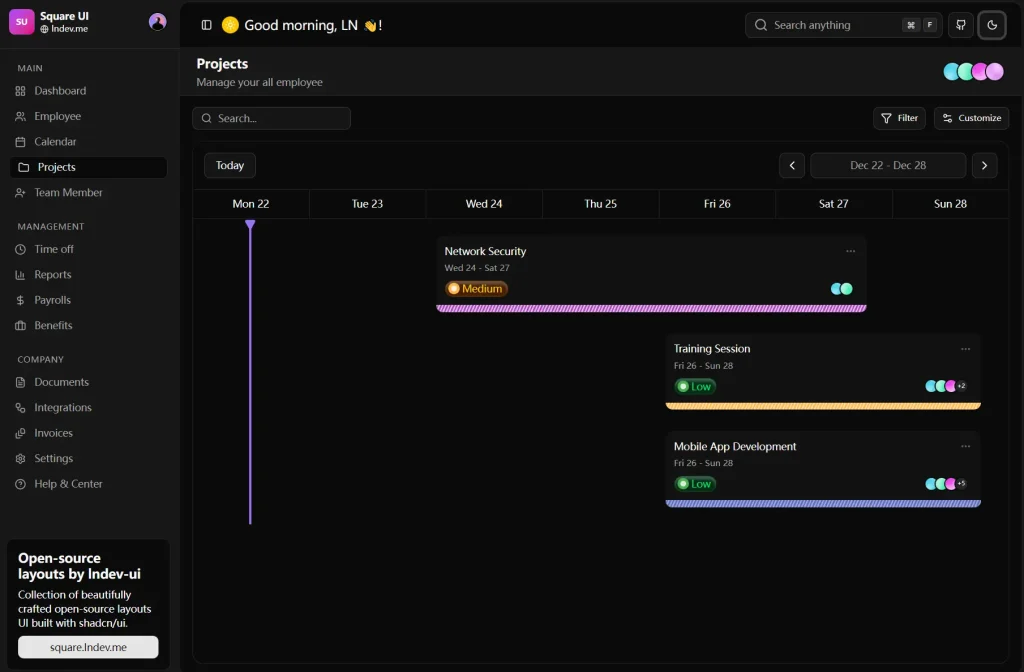Visit the square.Indev.me link

pyautogui.click(x=88, y=647)
